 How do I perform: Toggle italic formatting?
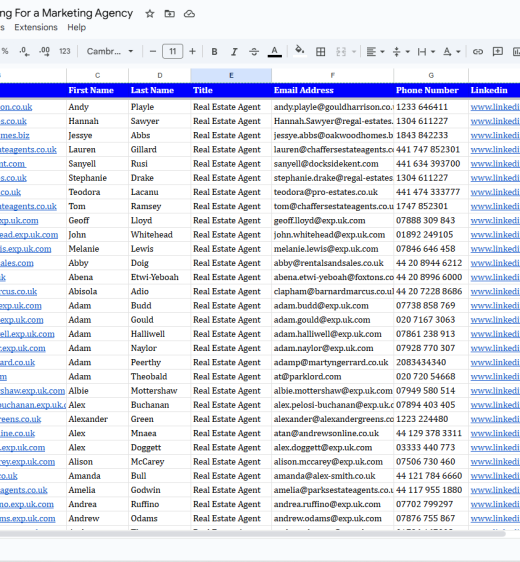pos(234,52)
